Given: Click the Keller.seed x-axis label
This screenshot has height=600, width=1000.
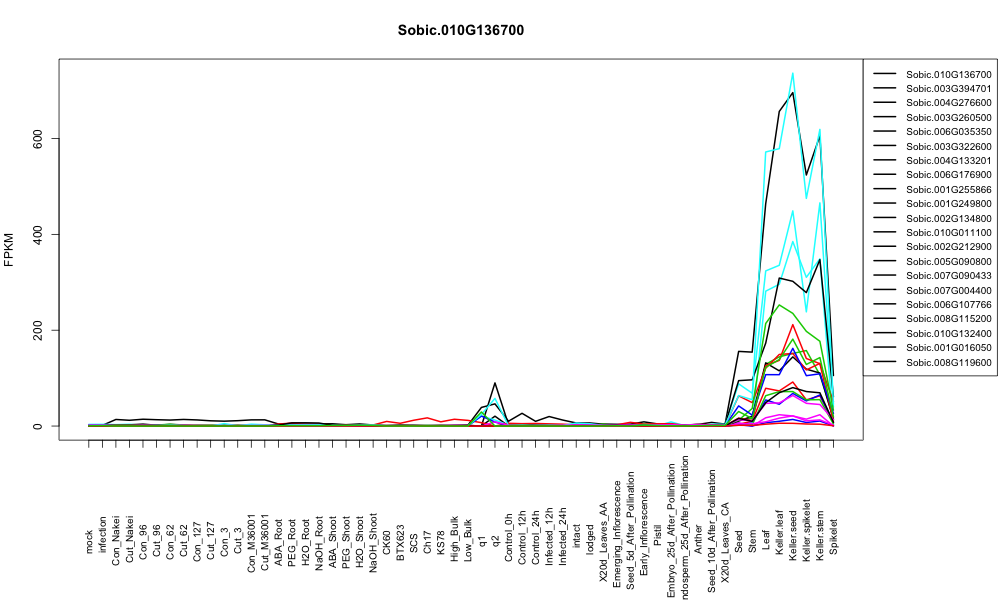Looking at the screenshot, I should click(793, 534).
